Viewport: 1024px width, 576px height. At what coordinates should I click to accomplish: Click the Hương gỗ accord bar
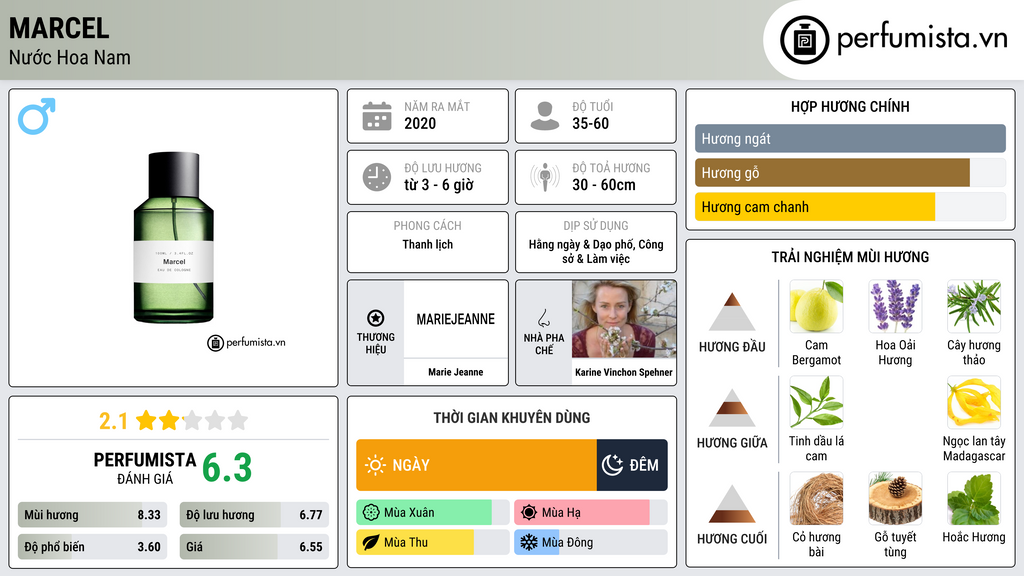point(850,172)
